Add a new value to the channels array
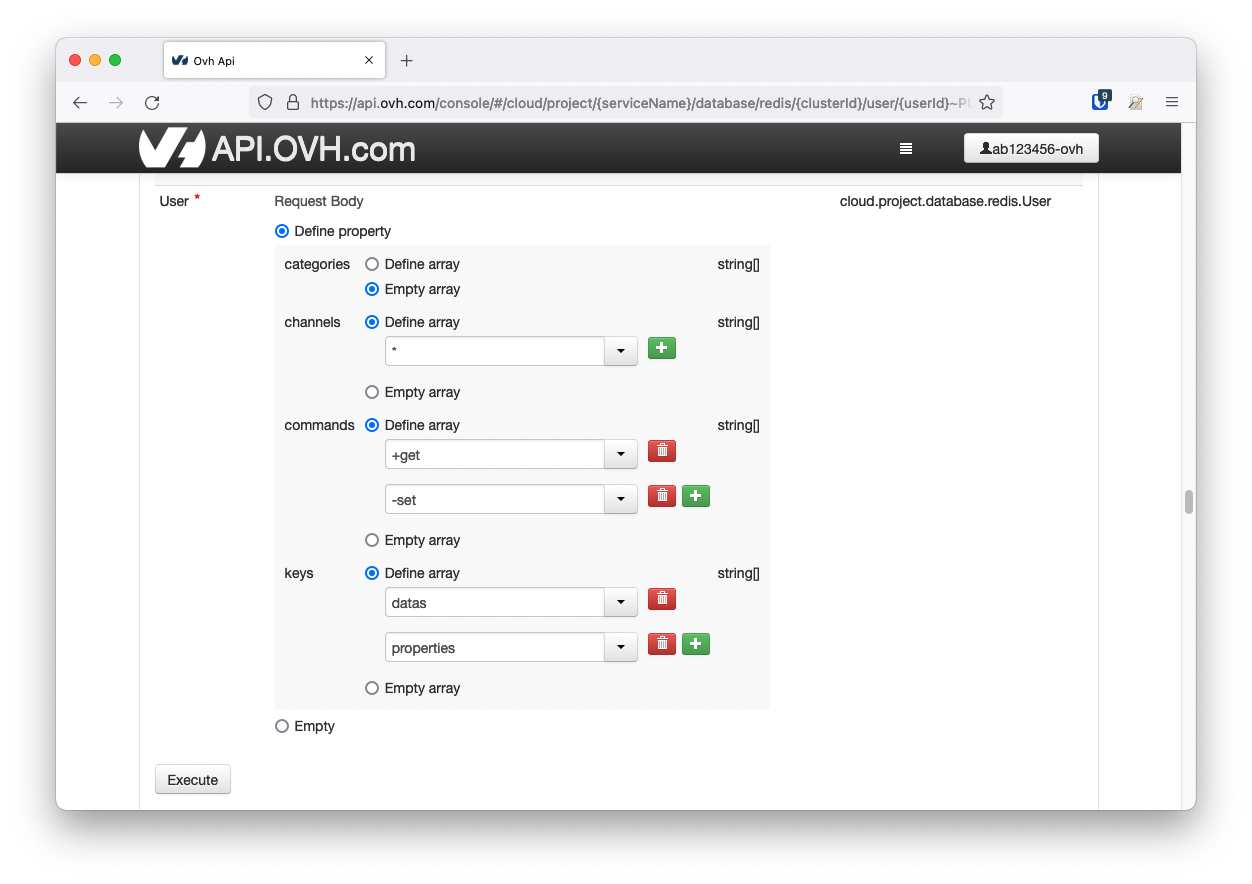The width and height of the screenshot is (1252, 884). pos(661,348)
